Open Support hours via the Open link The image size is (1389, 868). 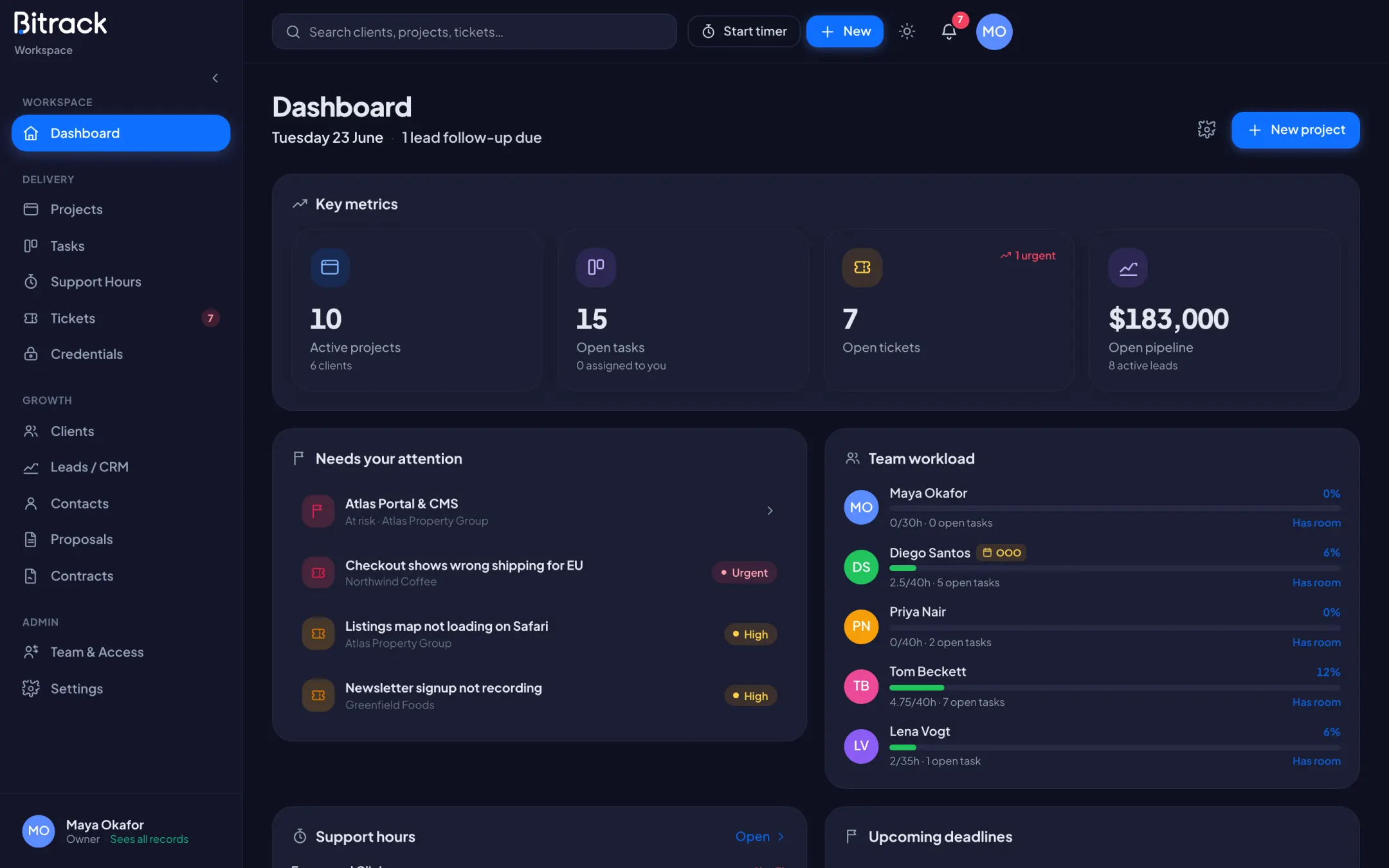759,836
